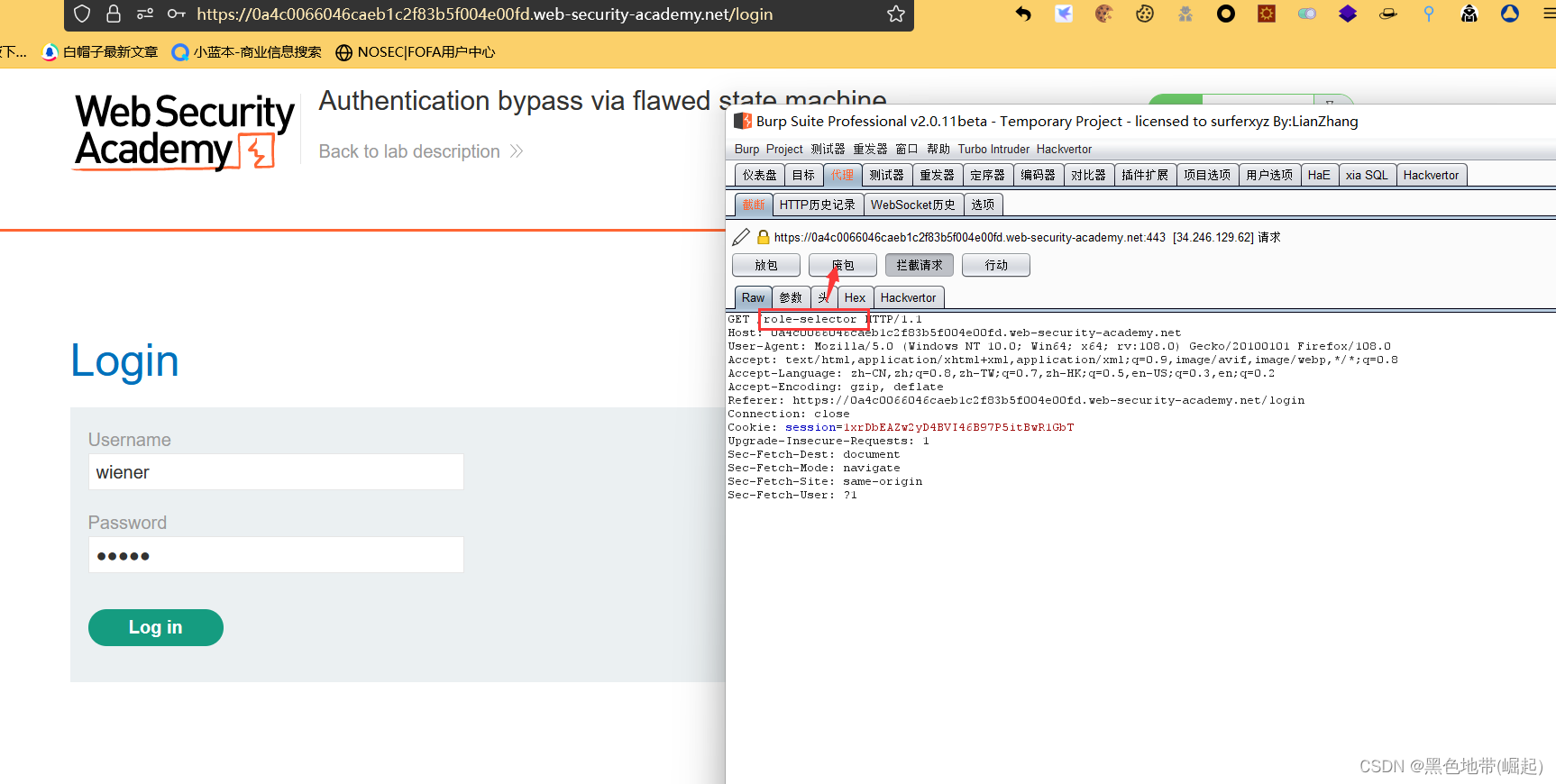Click the undo arrow extension icon
1556x784 pixels.
pyautogui.click(x=1023, y=14)
